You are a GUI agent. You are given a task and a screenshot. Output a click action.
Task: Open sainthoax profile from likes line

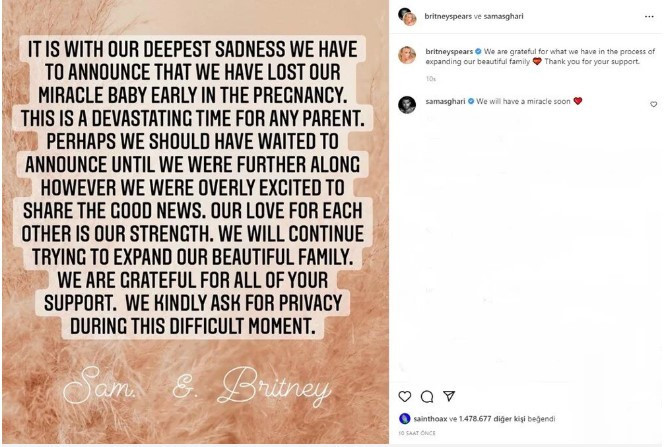(x=430, y=419)
